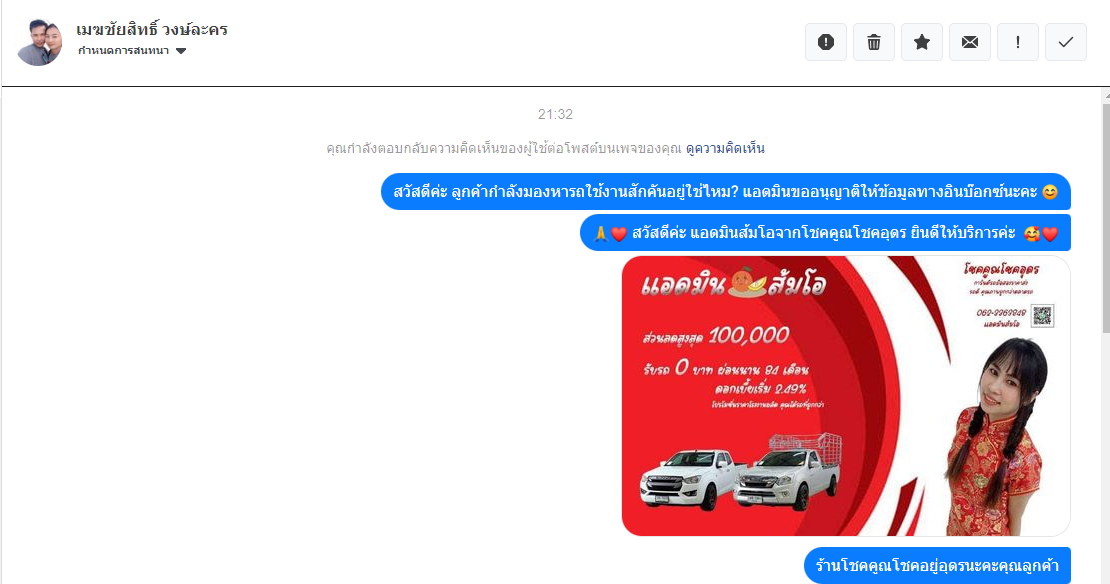Screen dimensions: 1110x584
Task: Click the chat scrollbar thumb
Action: pyautogui.click(x=1106, y=218)
